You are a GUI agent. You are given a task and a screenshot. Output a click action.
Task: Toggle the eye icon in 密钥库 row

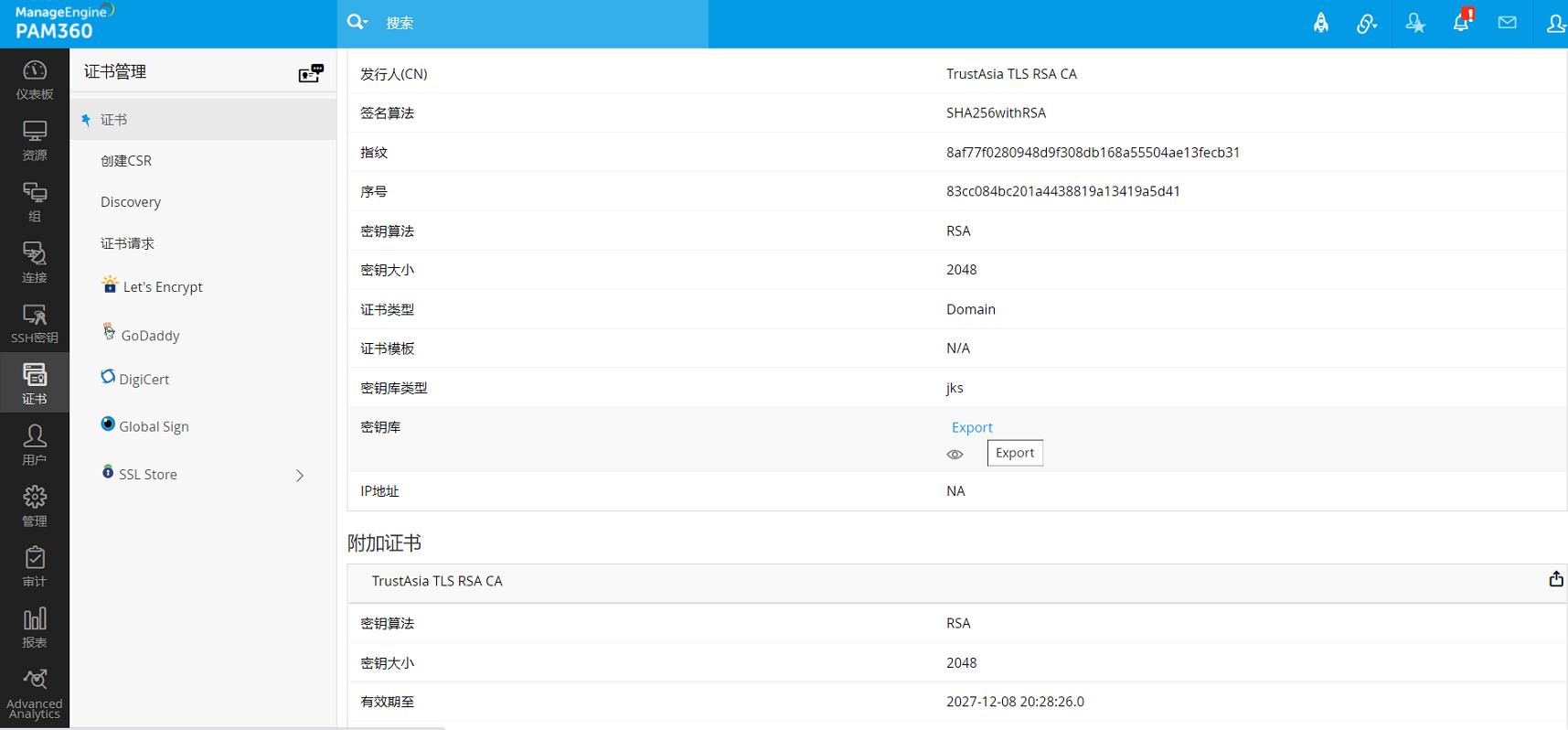(x=955, y=454)
